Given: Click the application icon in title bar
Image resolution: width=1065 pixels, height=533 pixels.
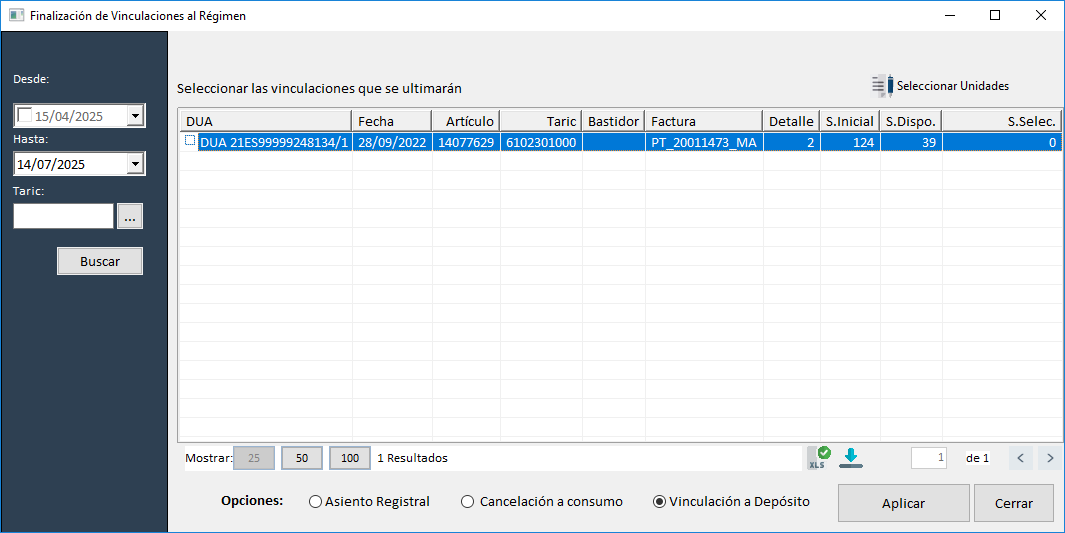Looking at the screenshot, I should pyautogui.click(x=16, y=16).
